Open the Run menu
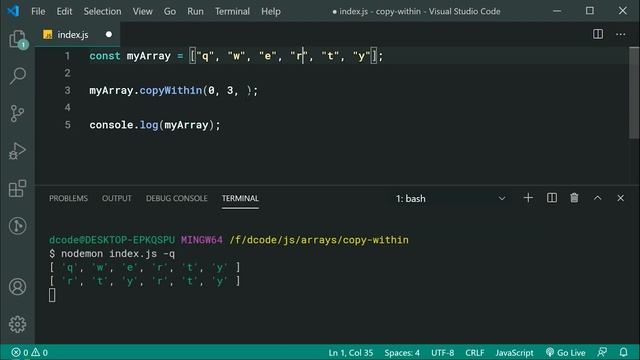The image size is (640, 360). click(195, 11)
